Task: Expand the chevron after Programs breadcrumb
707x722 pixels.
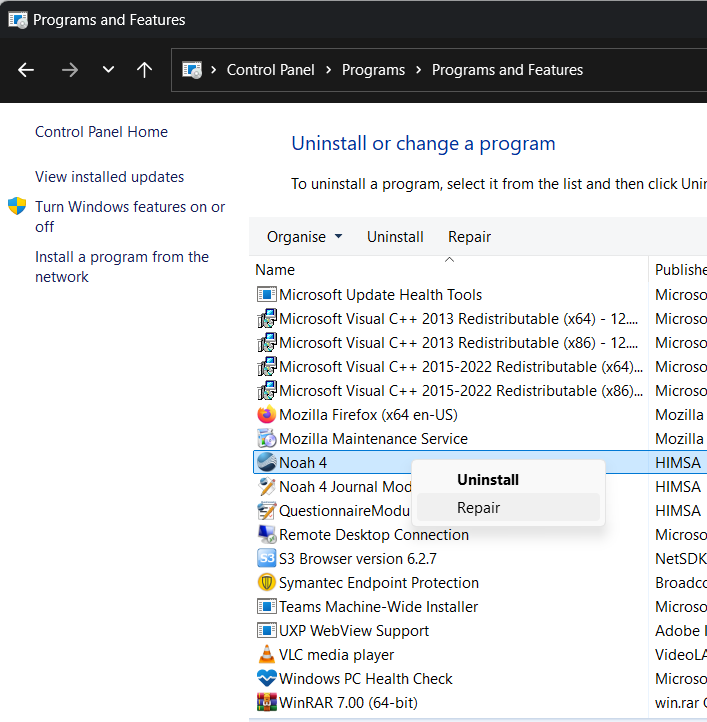Action: [418, 70]
